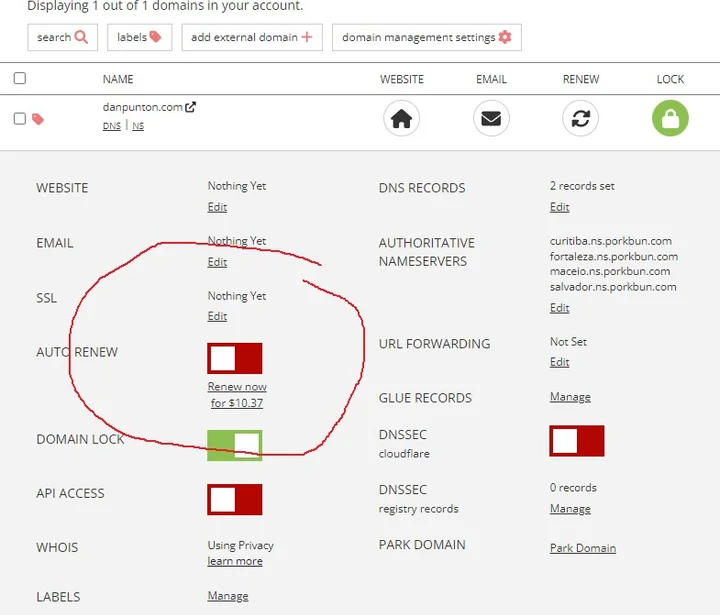Image resolution: width=720 pixels, height=615 pixels.
Task: Click Manage next to Labels
Action: point(228,596)
